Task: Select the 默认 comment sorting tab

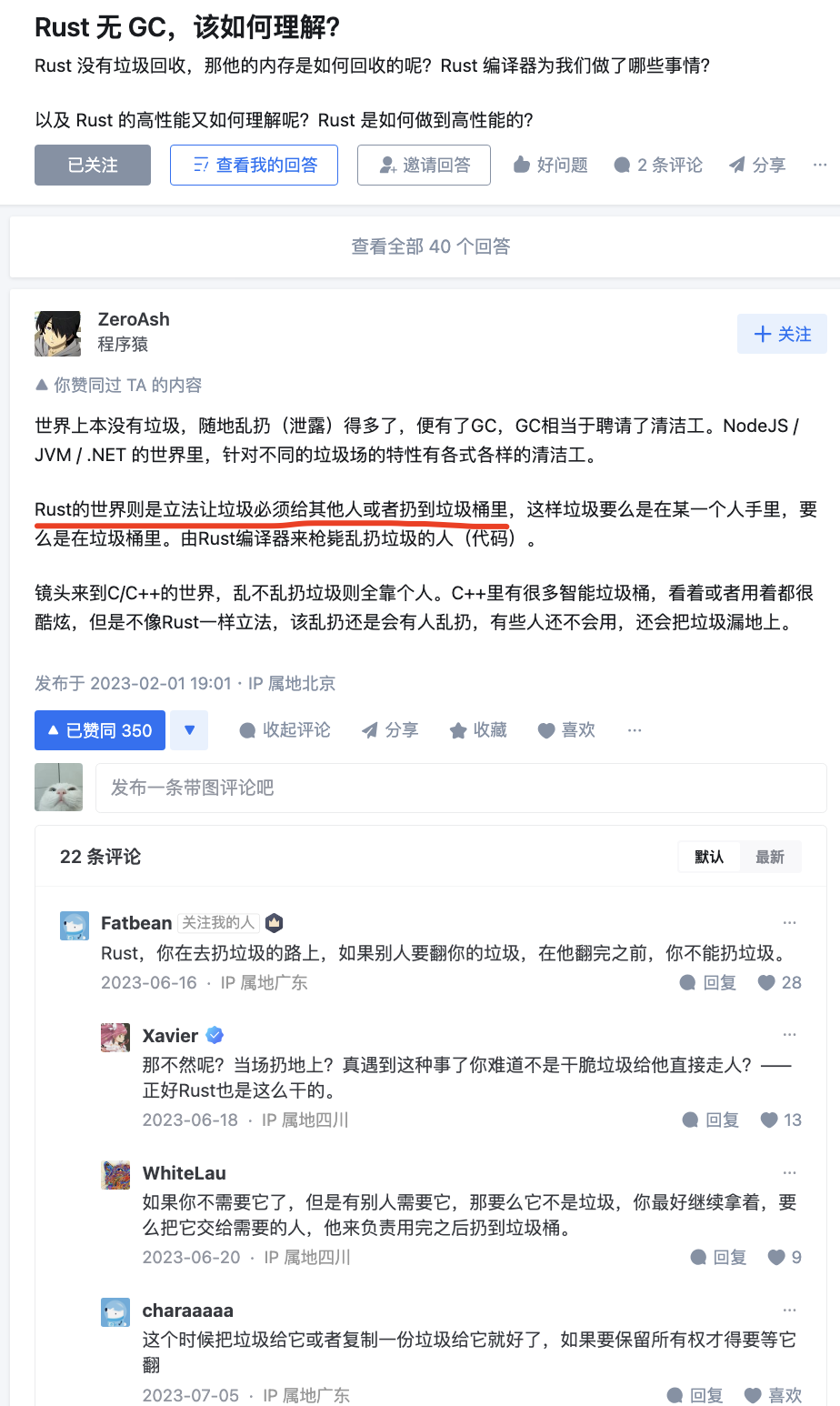Action: pyautogui.click(x=709, y=857)
